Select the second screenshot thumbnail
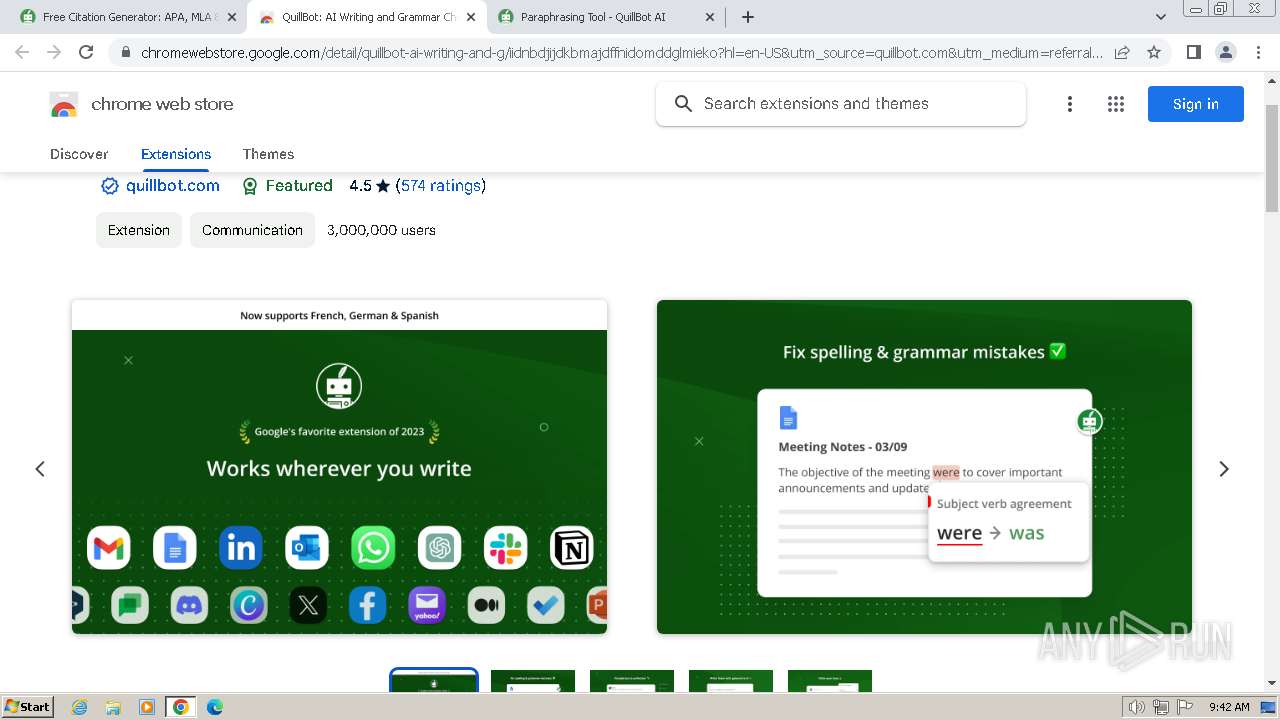 click(533, 681)
